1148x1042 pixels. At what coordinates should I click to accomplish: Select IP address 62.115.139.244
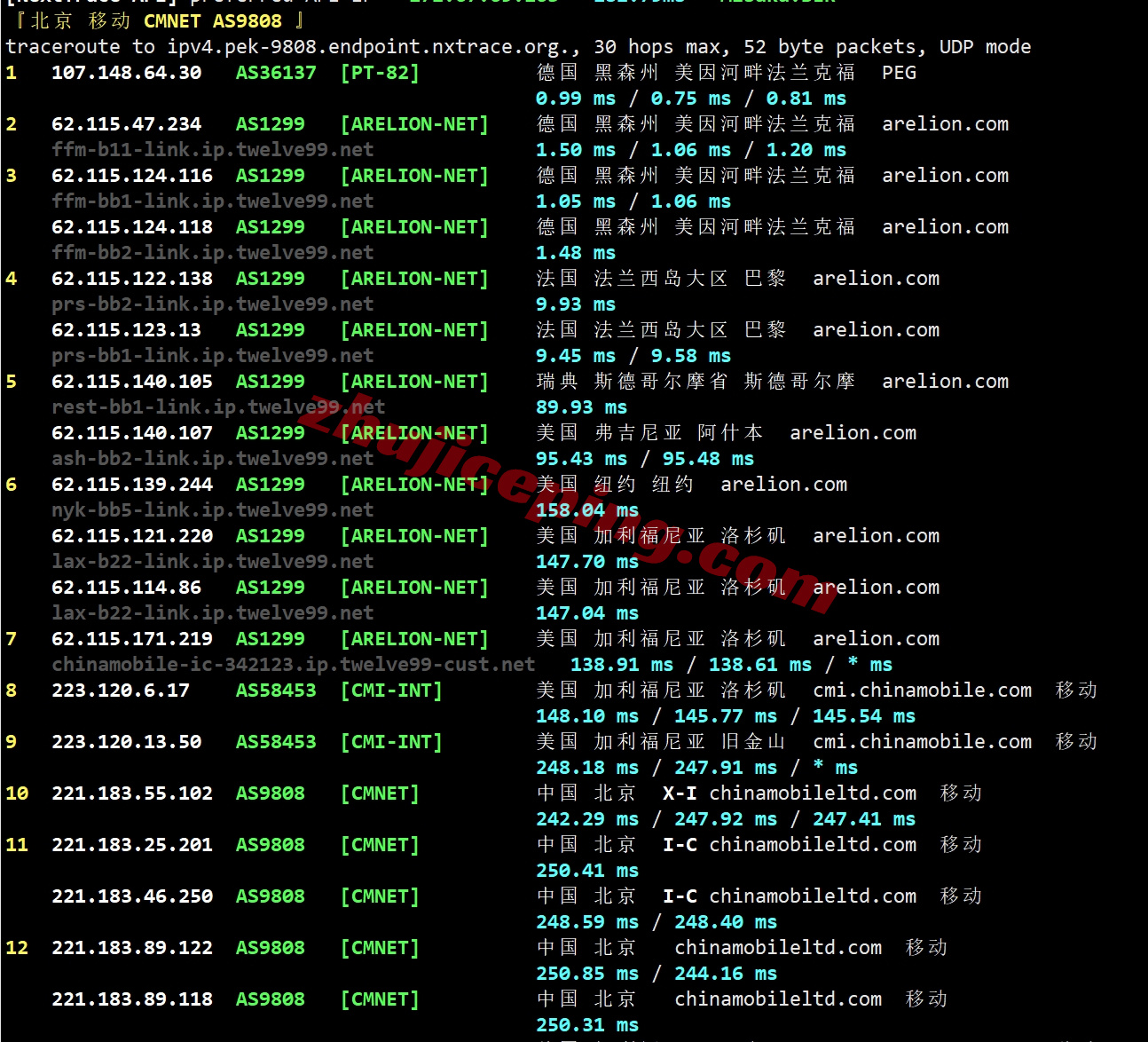(132, 485)
